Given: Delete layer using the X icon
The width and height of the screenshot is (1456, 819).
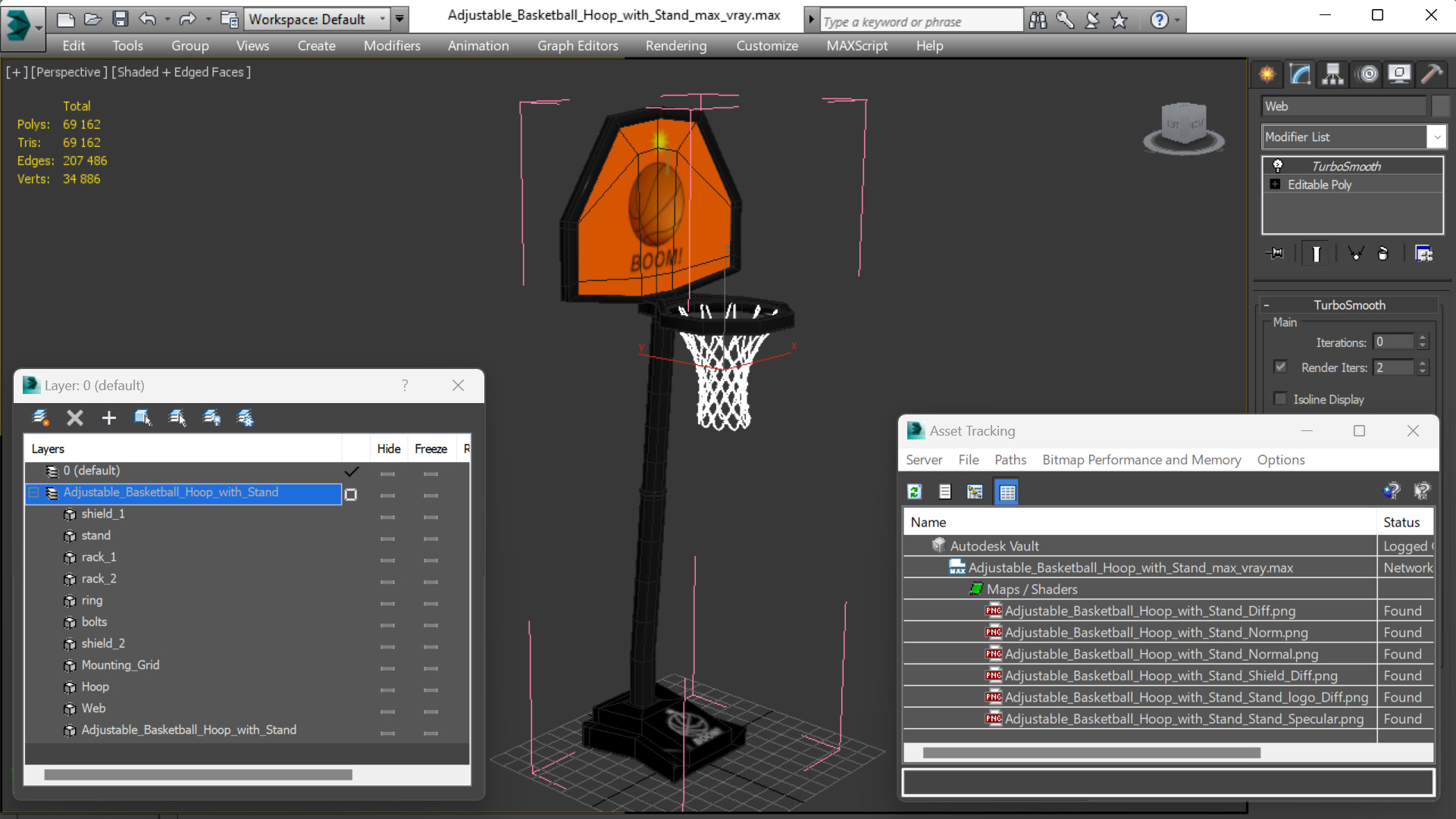Looking at the screenshot, I should (x=74, y=417).
